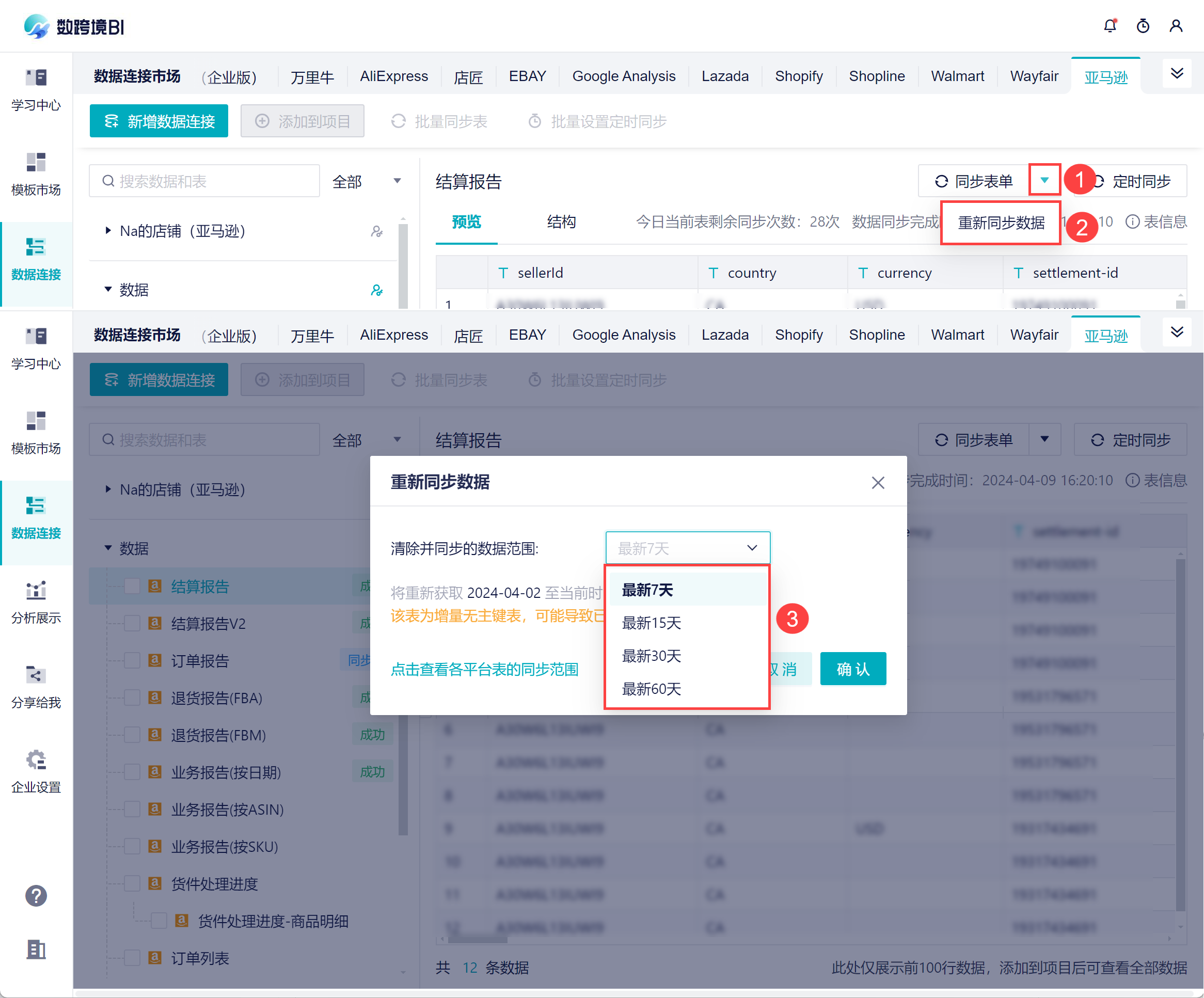Open the notification bell icon

[1110, 26]
